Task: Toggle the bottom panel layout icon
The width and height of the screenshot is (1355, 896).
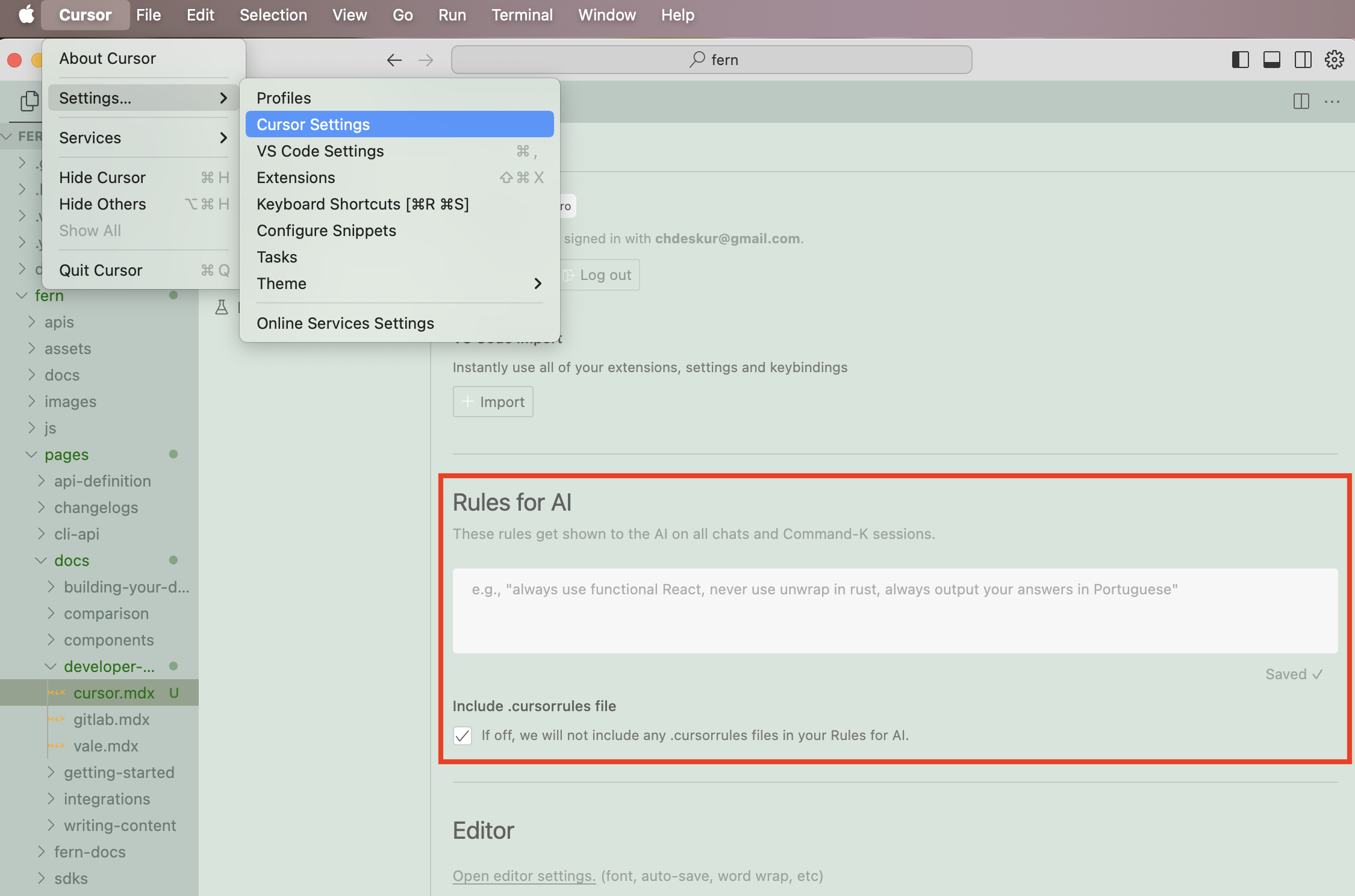Action: [1271, 60]
